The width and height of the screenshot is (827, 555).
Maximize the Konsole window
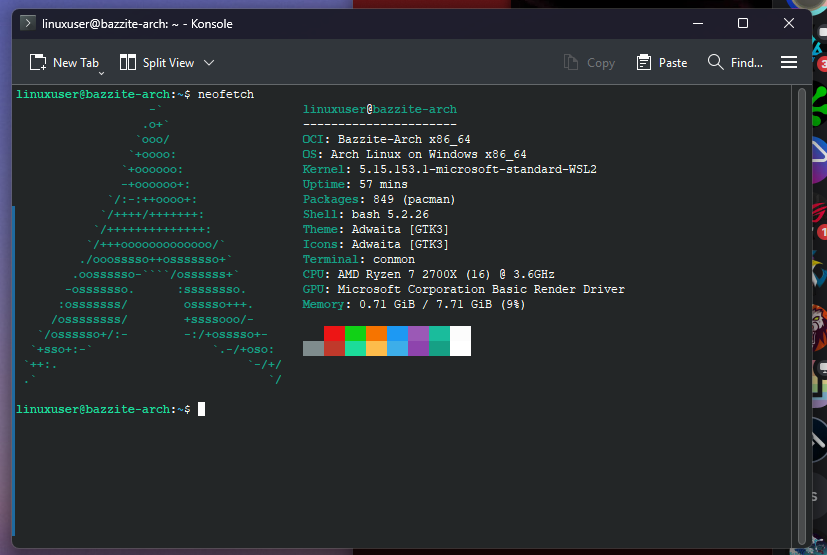tap(743, 23)
